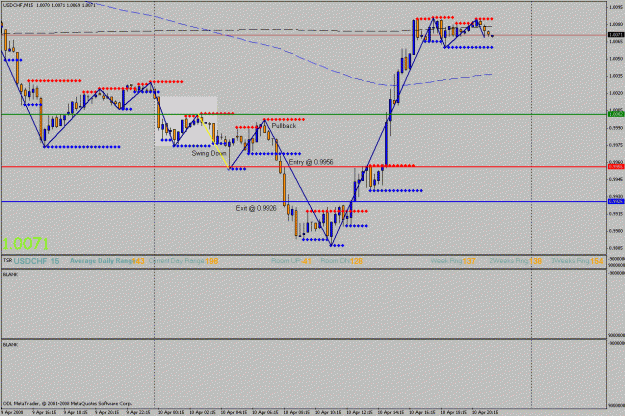Click the '9 Apr 16:15' time axis label
The height and width of the screenshot is (416, 625).
click(44, 412)
